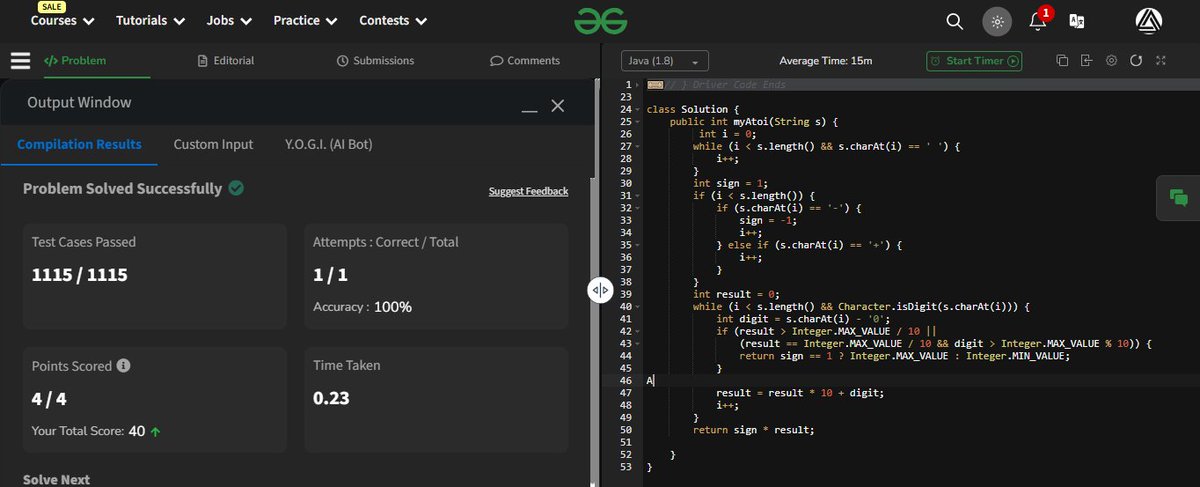This screenshot has width=1200, height=487.
Task: Click the Points Scored info icon
Action: coord(122,366)
